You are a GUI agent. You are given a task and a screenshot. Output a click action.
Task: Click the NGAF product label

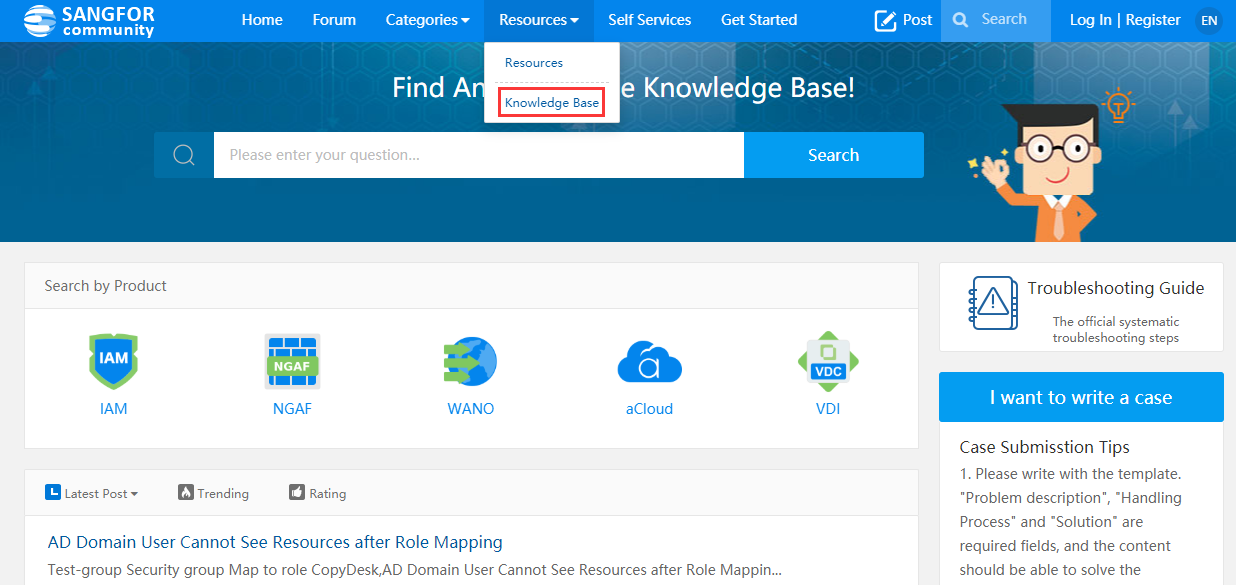[292, 408]
